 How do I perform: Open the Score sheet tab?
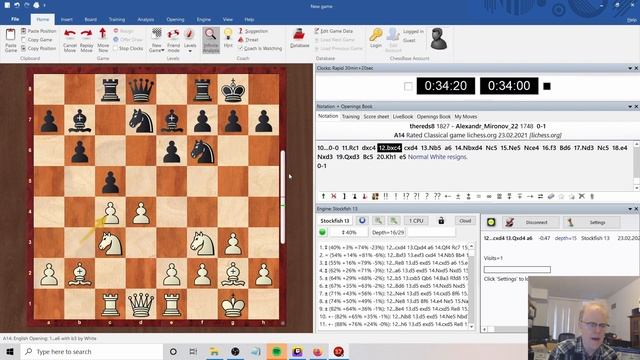click(x=376, y=117)
